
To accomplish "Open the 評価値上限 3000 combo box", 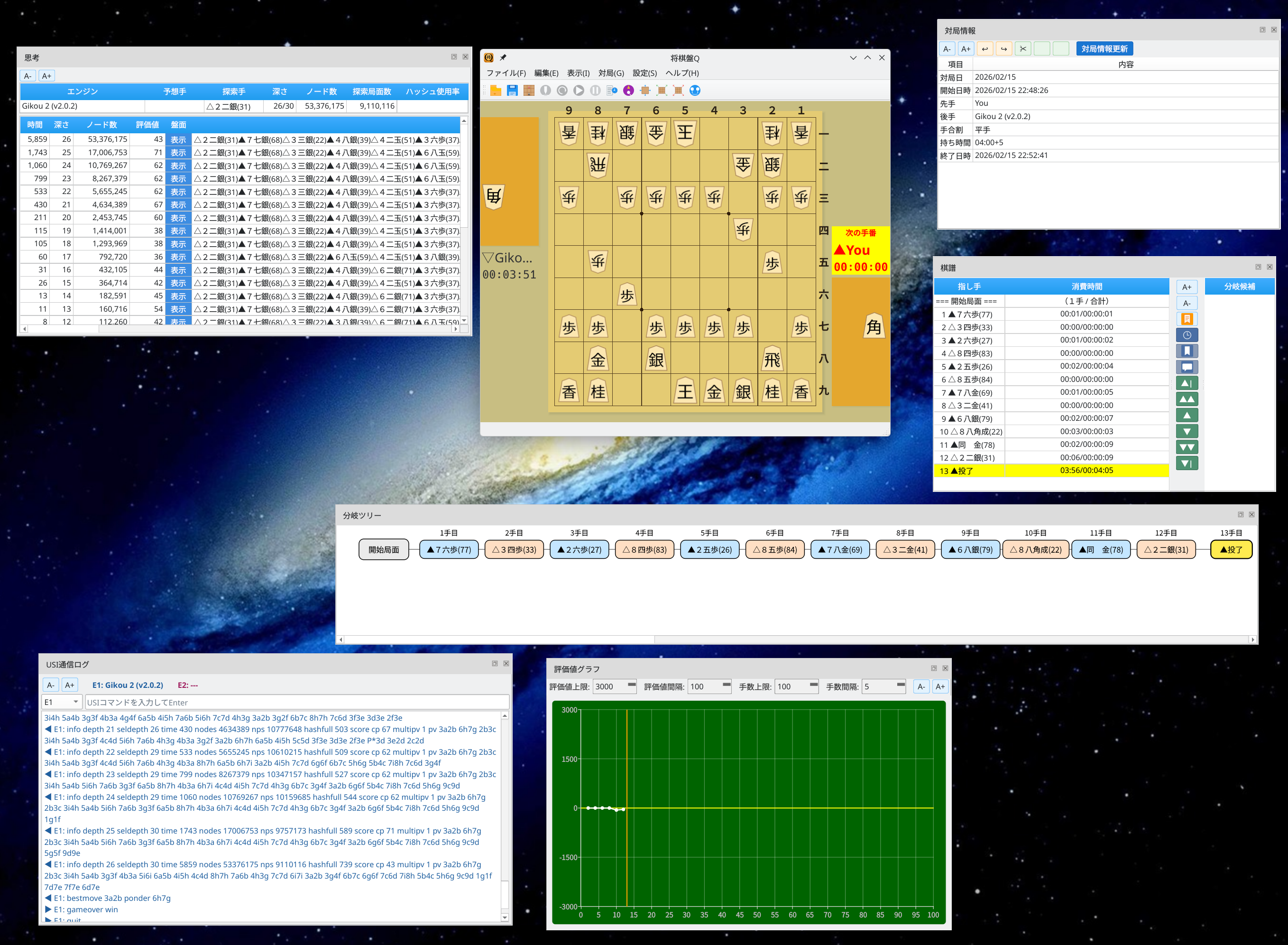I will [x=614, y=686].
